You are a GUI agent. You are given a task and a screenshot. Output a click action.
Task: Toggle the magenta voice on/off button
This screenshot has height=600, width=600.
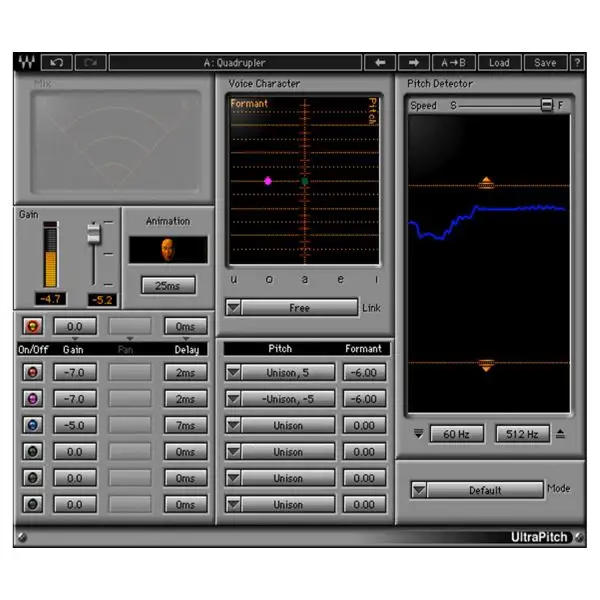(x=32, y=399)
